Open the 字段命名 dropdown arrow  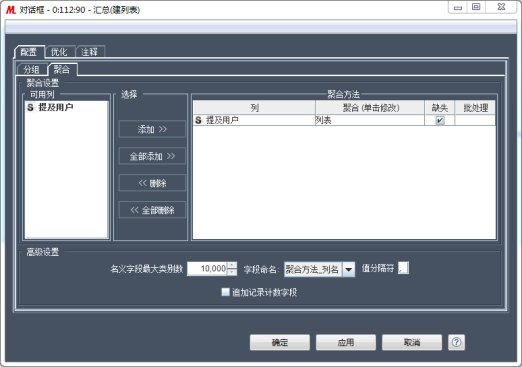[349, 269]
